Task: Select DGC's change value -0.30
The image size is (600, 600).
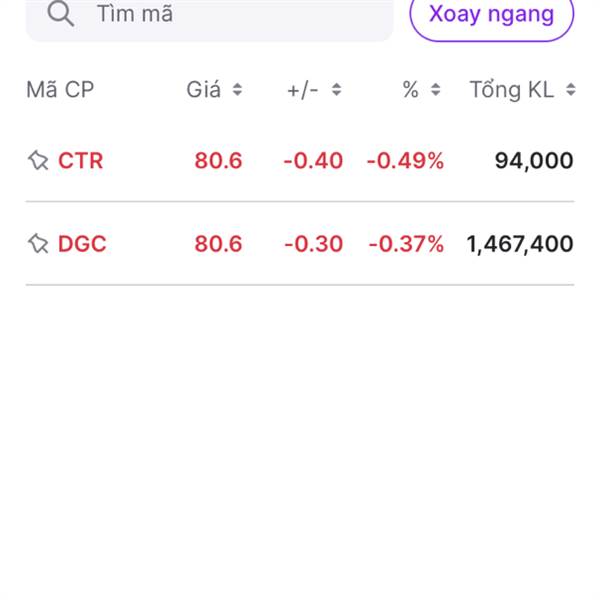Action: (313, 244)
